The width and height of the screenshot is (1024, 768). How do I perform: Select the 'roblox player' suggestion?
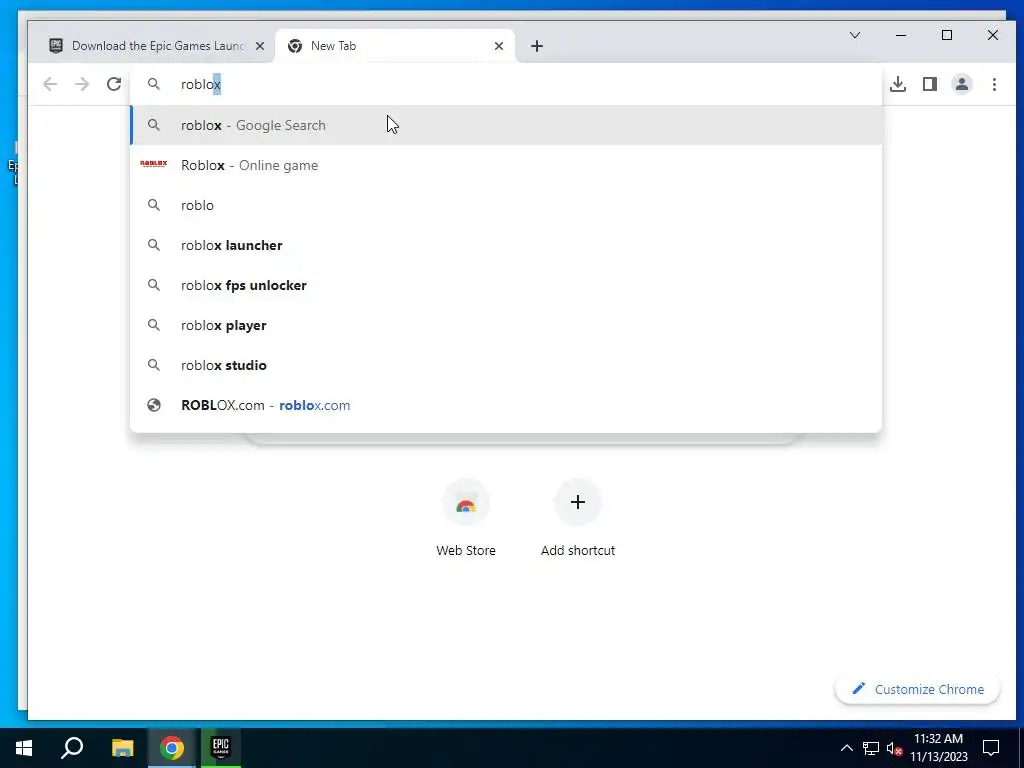tap(506, 325)
